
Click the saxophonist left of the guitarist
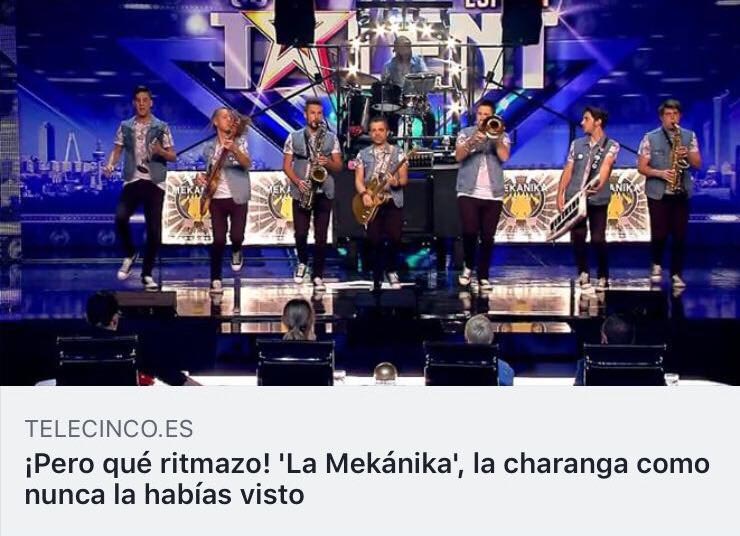click(312, 193)
